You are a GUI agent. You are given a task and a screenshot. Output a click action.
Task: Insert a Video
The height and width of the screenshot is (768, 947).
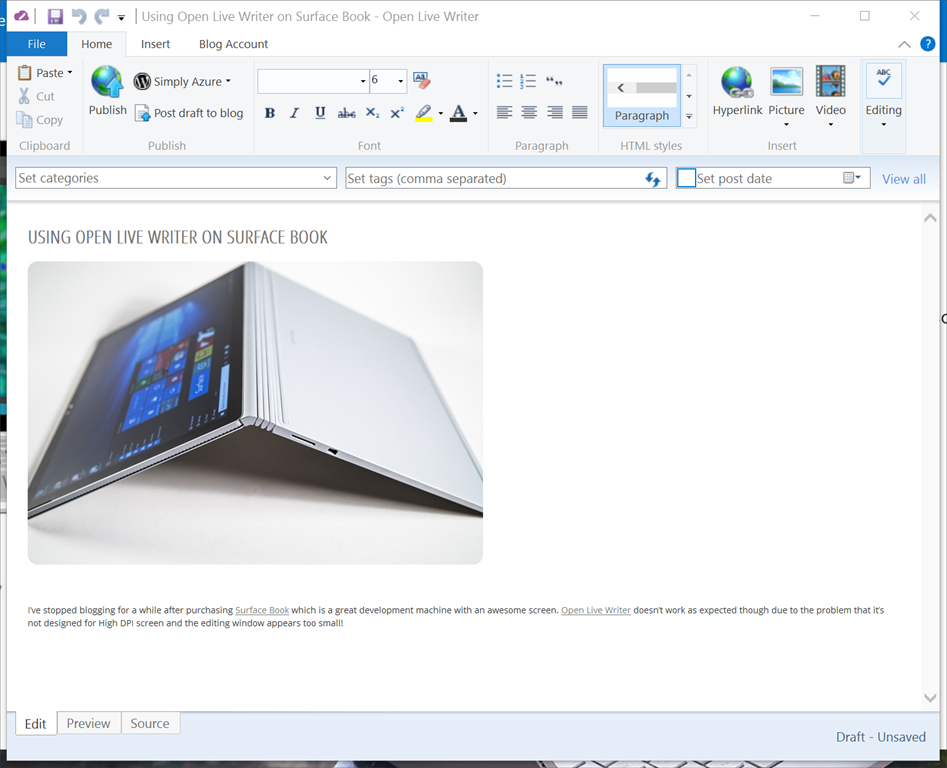click(830, 95)
